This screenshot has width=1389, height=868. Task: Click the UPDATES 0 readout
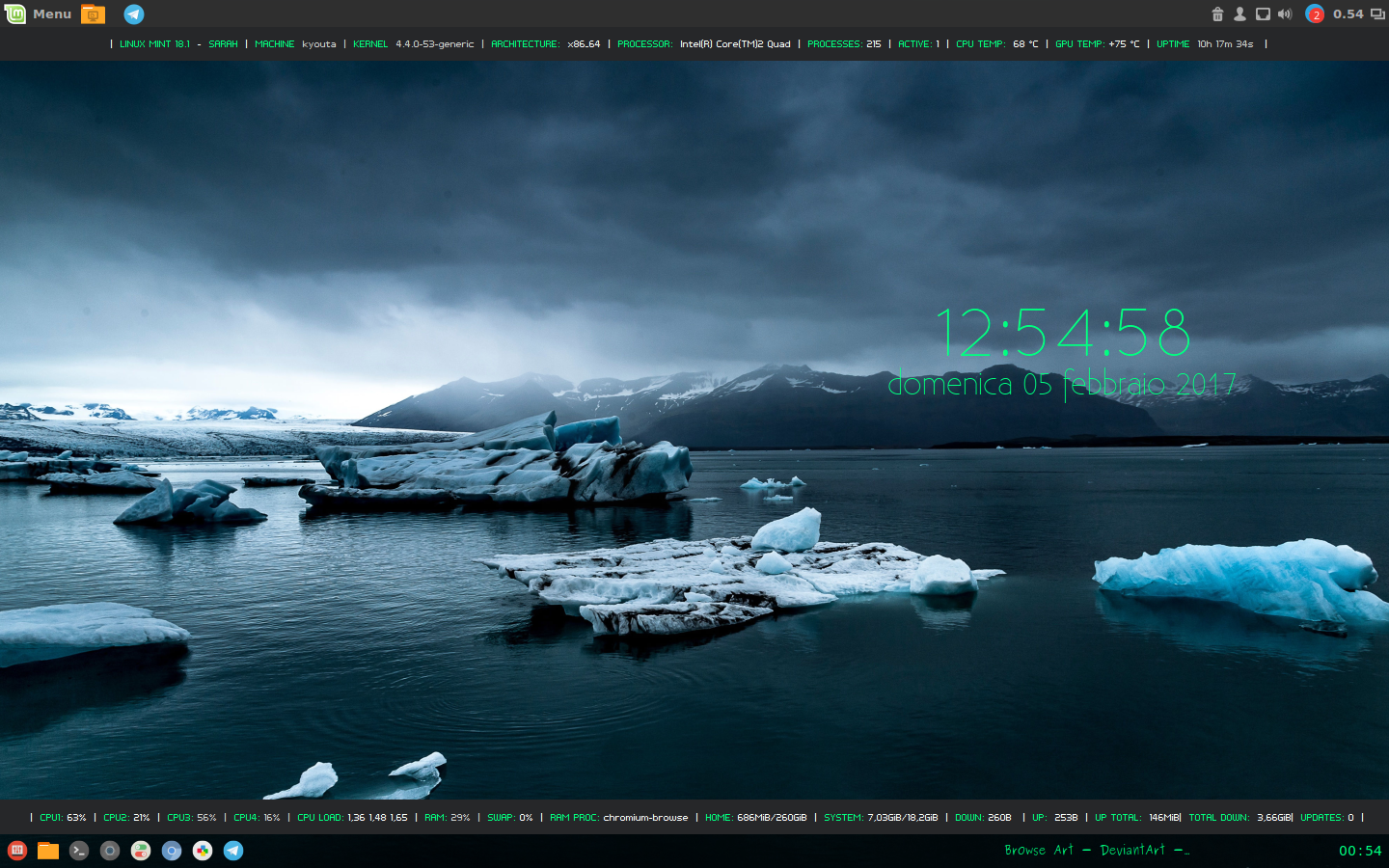[1327, 818]
